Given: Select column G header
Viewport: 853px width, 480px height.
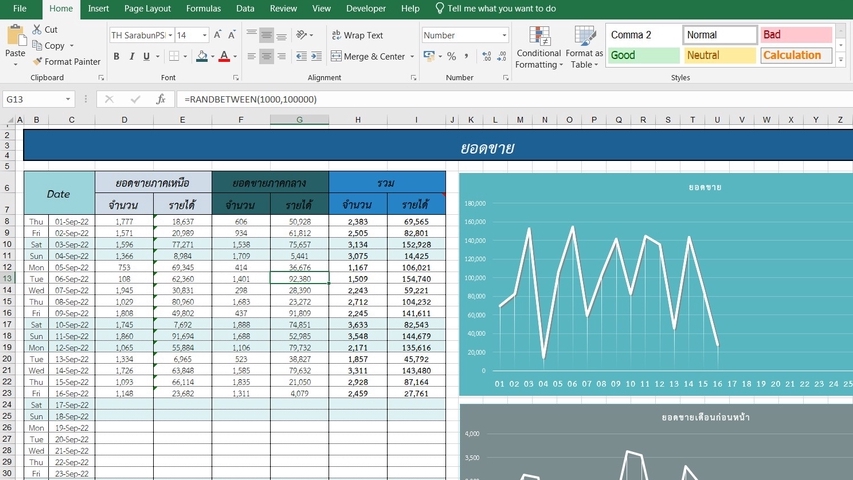Looking at the screenshot, I should click(299, 120).
